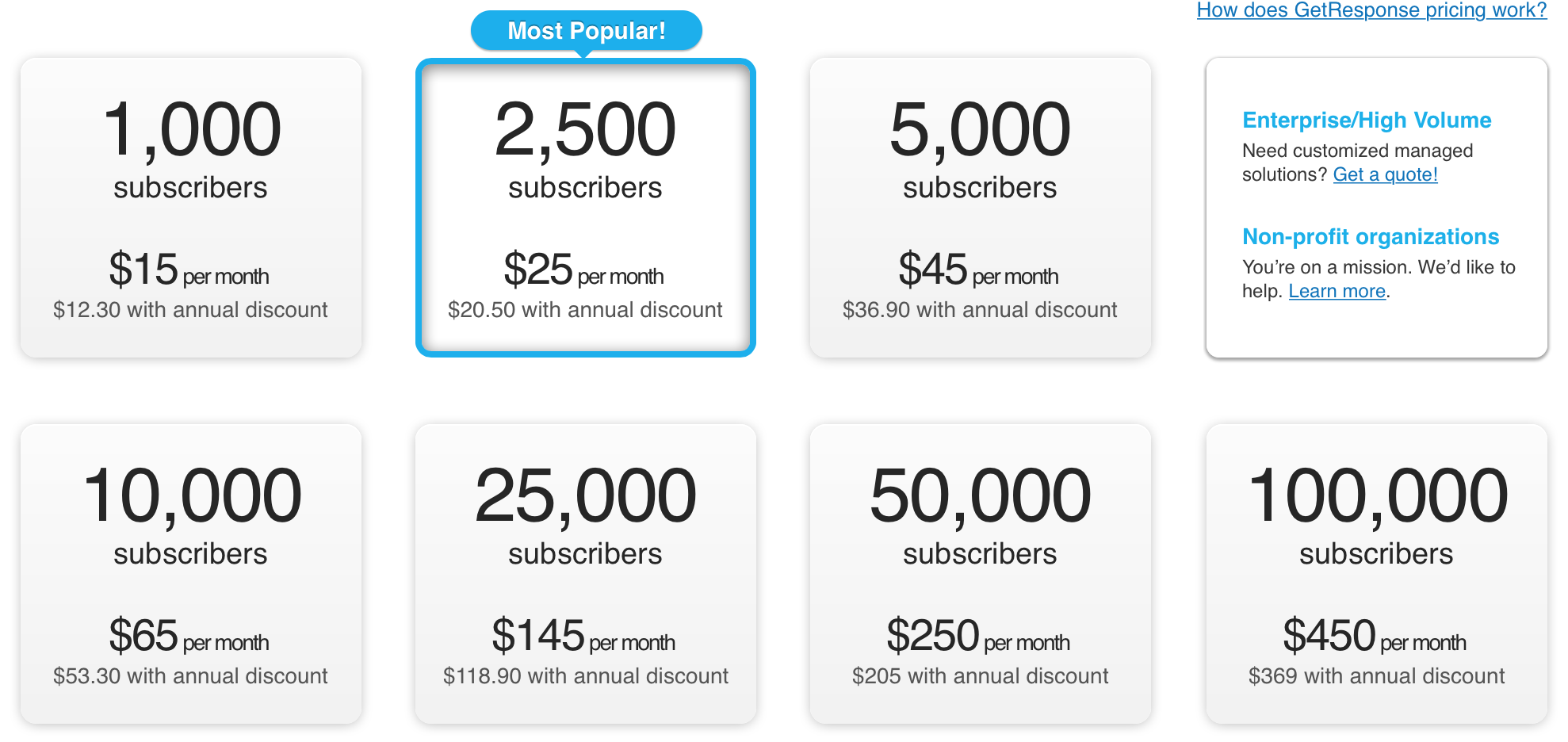Click the $65 per month price
Screen dimensions: 1568x742
coord(189,636)
